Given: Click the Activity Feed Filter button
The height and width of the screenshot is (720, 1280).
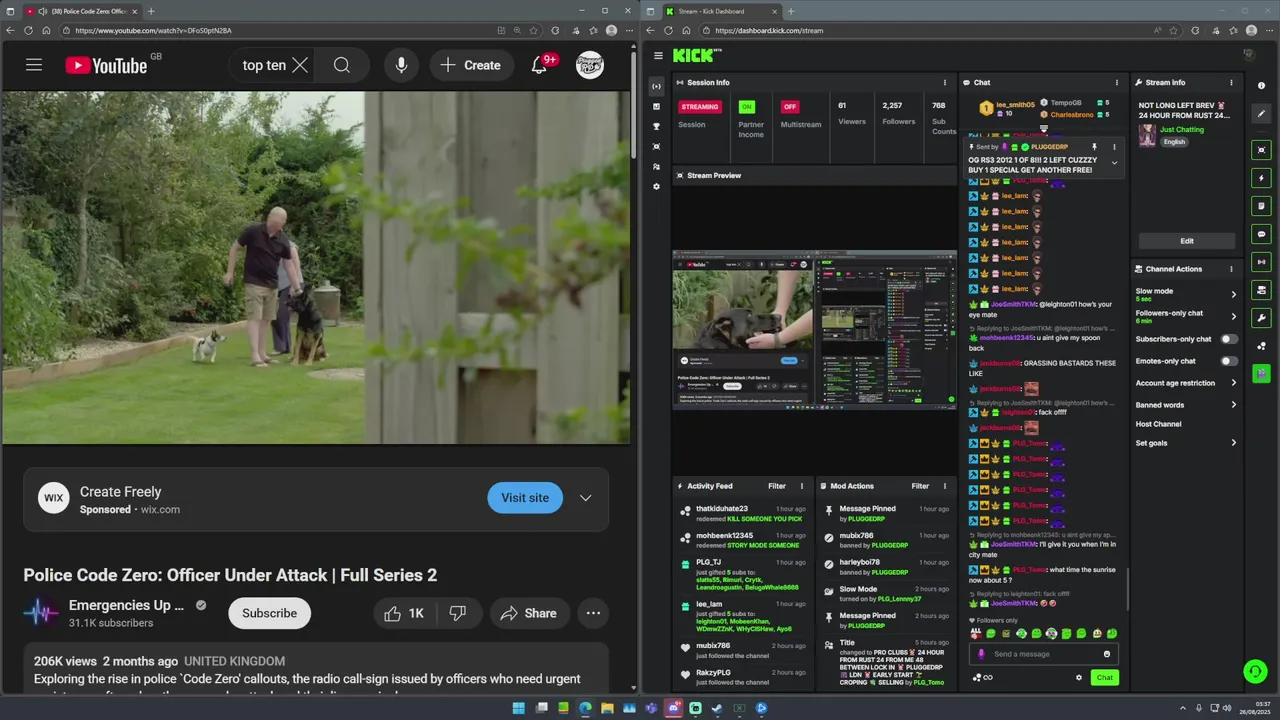Looking at the screenshot, I should (777, 486).
